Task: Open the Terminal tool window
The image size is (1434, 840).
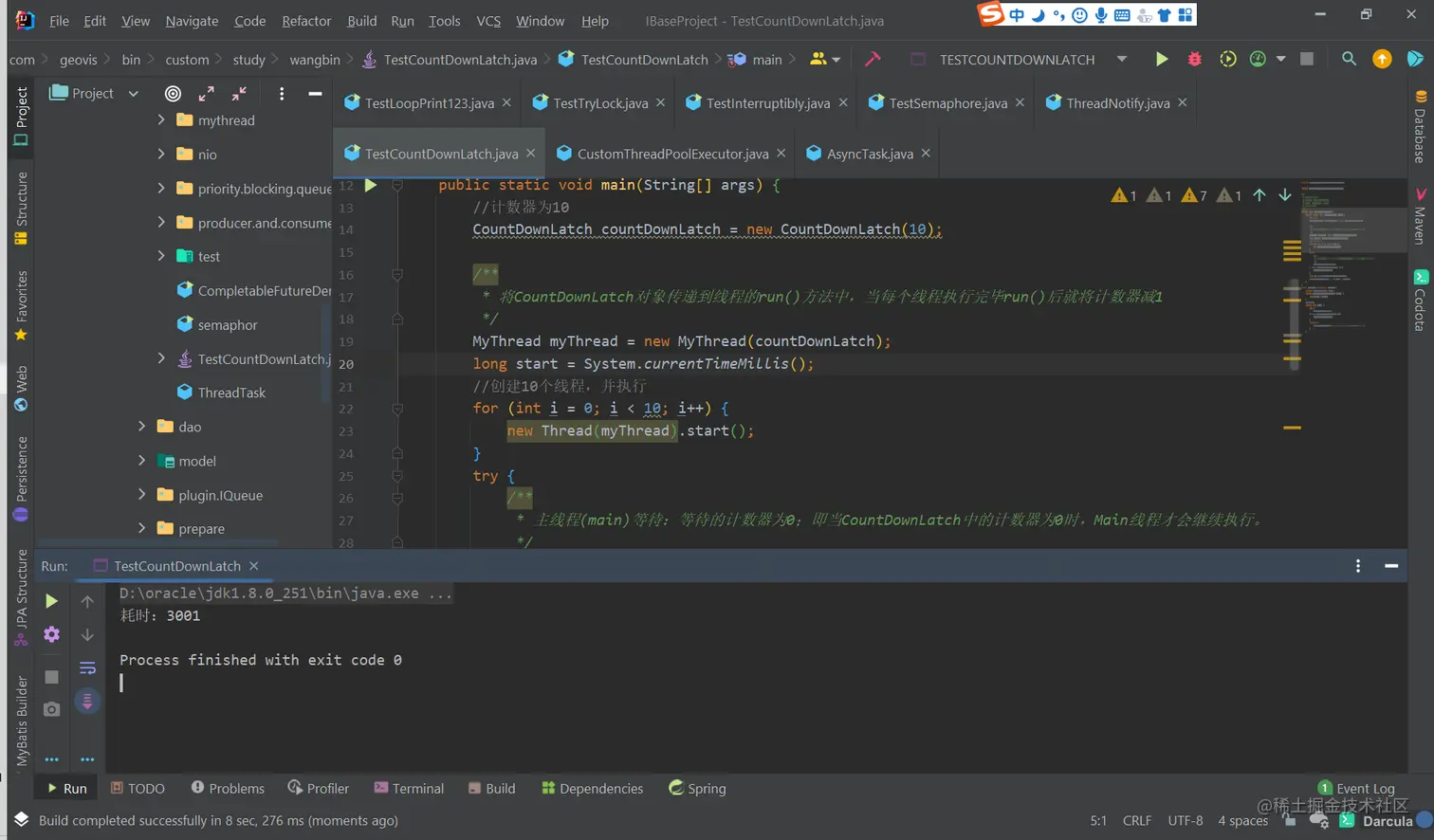Action: [409, 788]
